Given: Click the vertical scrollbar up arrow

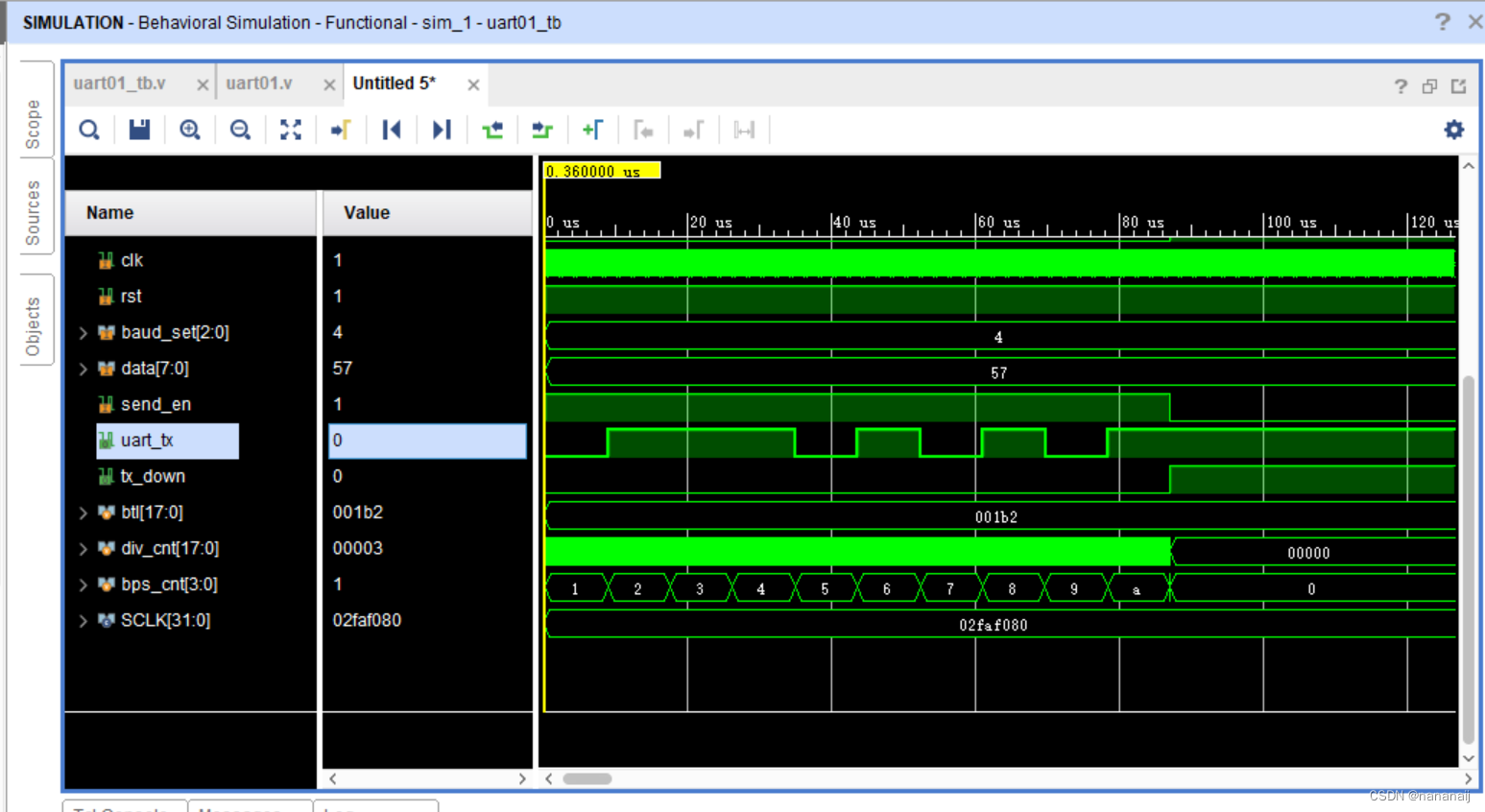Looking at the screenshot, I should click(1468, 166).
